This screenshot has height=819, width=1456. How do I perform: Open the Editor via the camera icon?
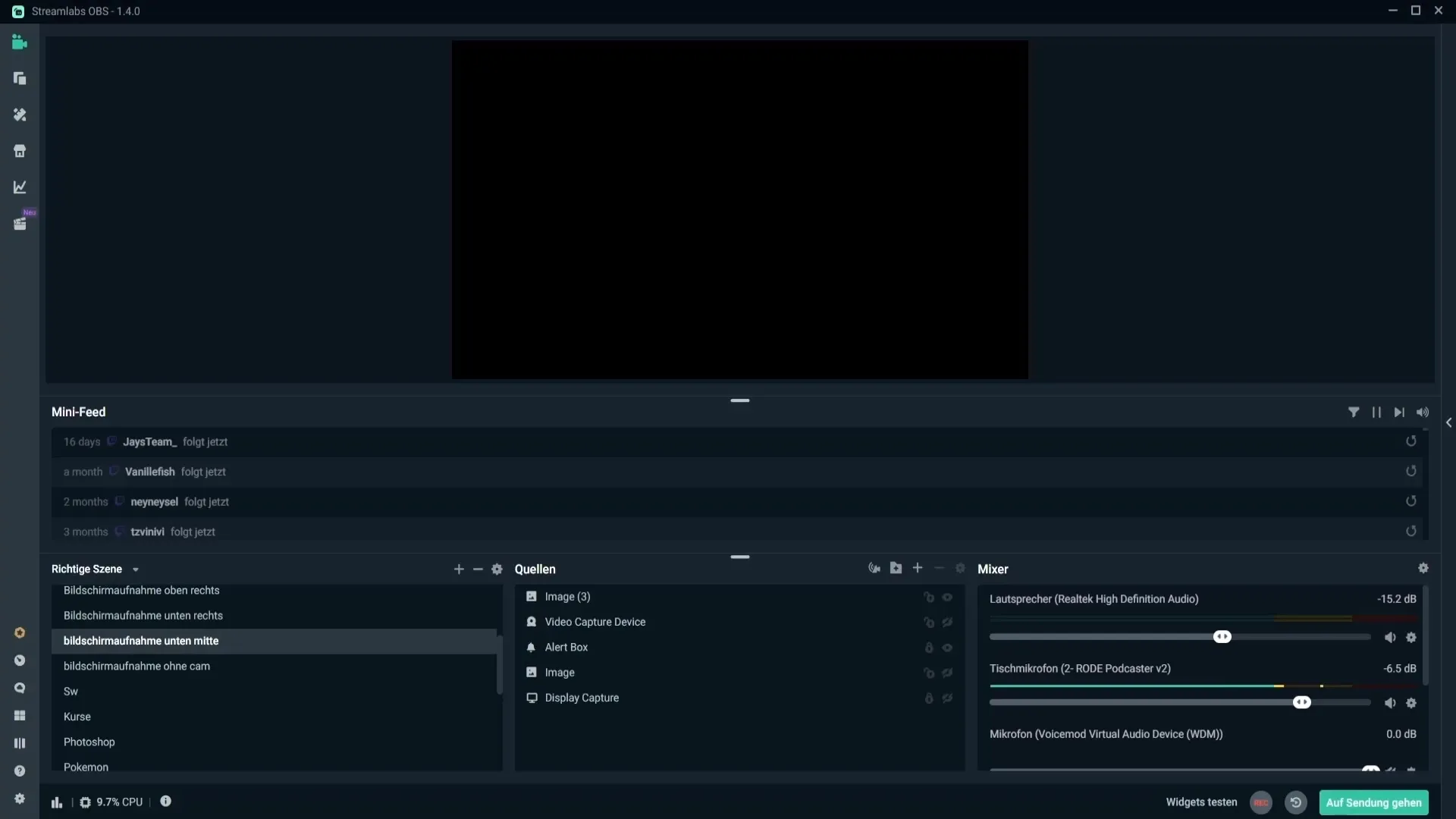click(x=20, y=42)
